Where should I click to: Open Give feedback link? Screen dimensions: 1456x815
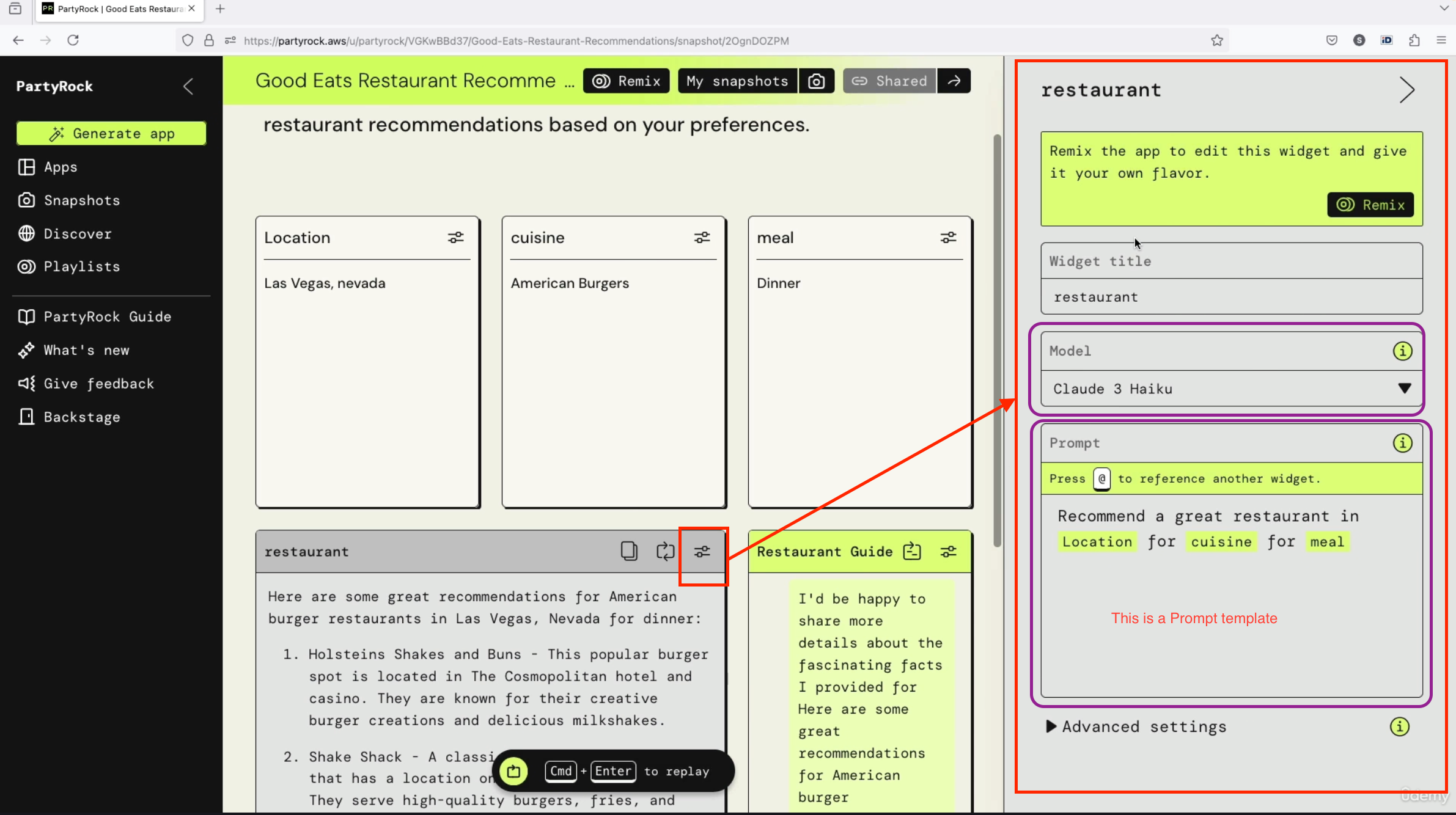pyautogui.click(x=86, y=383)
